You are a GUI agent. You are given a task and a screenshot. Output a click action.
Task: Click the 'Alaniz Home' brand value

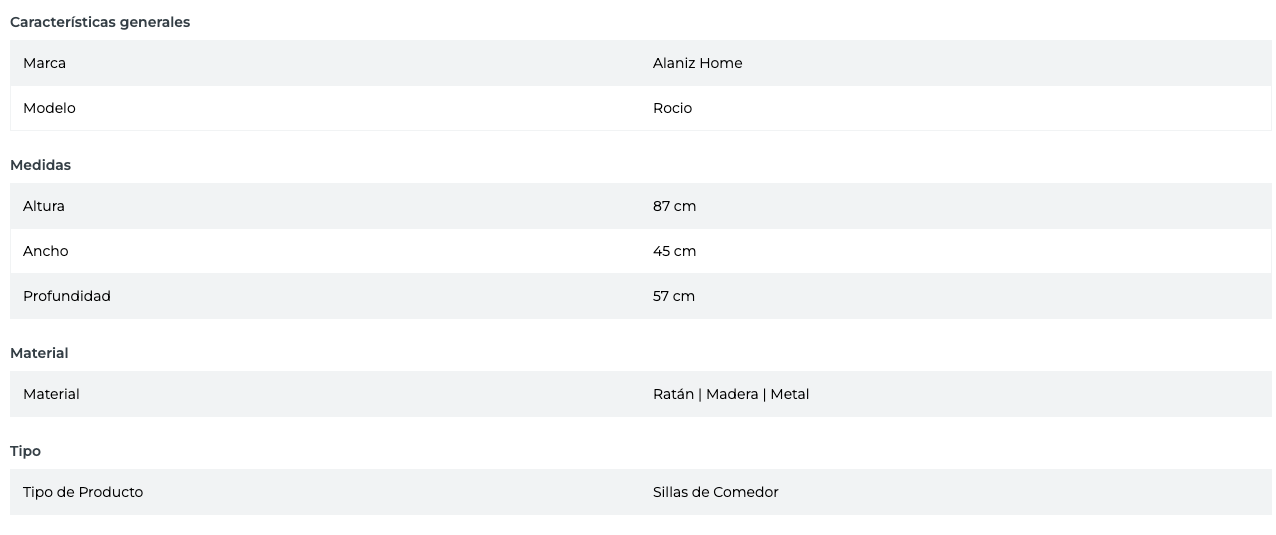pos(697,63)
